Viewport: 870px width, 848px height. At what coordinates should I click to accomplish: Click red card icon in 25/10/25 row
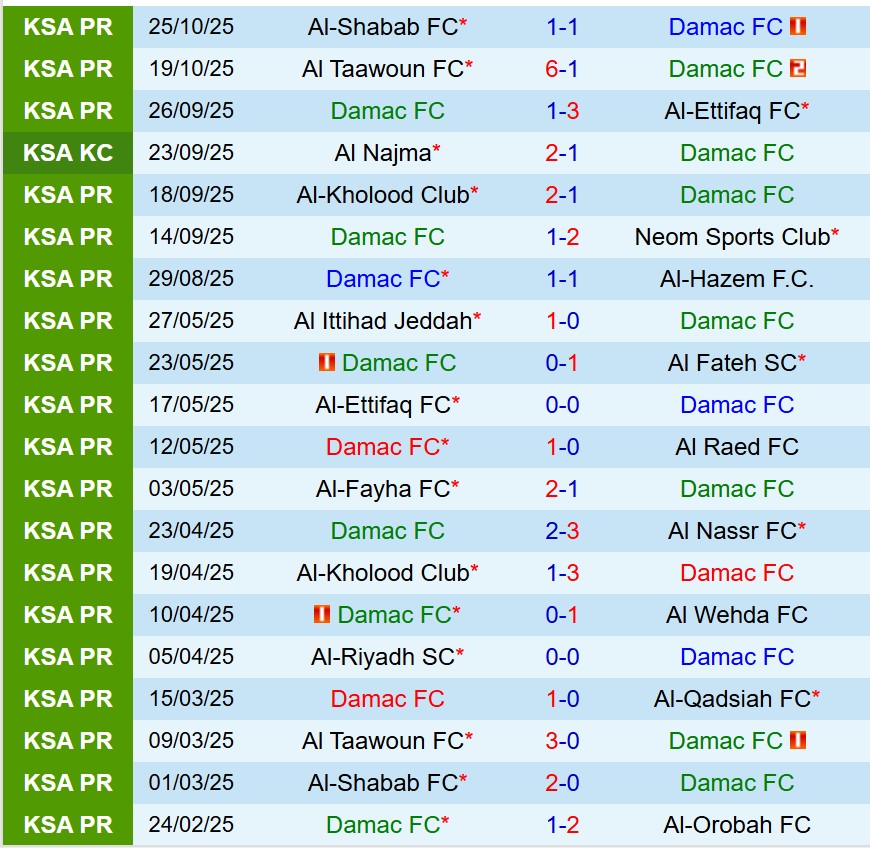click(798, 27)
